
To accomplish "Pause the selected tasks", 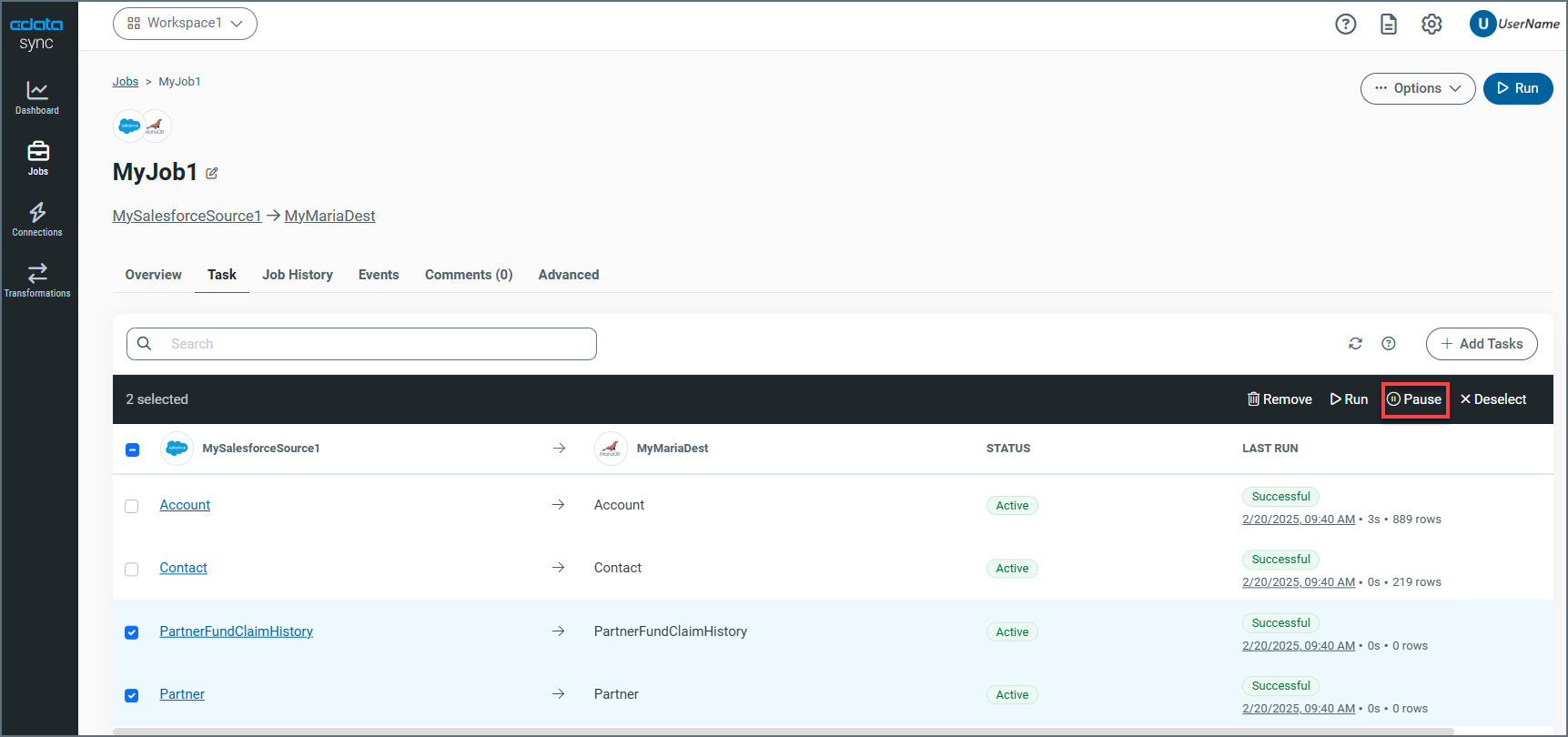I will click(1414, 399).
